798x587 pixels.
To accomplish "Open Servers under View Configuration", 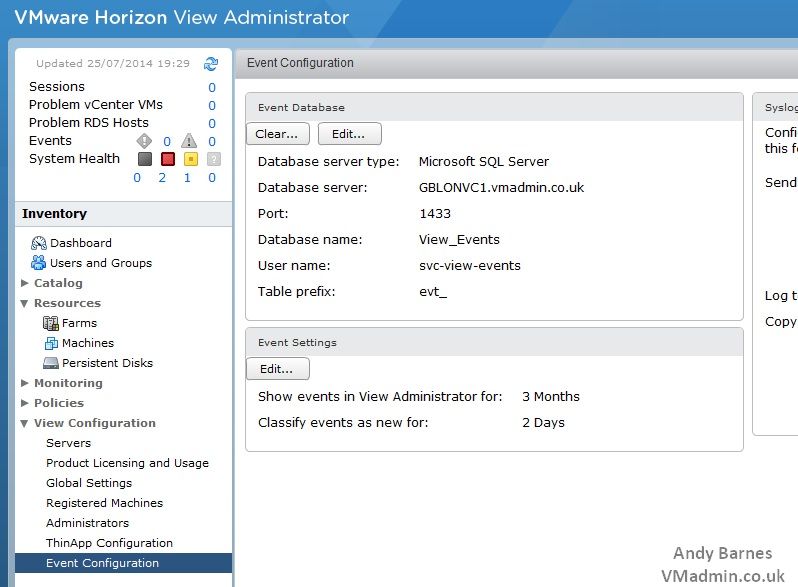I will (68, 443).
